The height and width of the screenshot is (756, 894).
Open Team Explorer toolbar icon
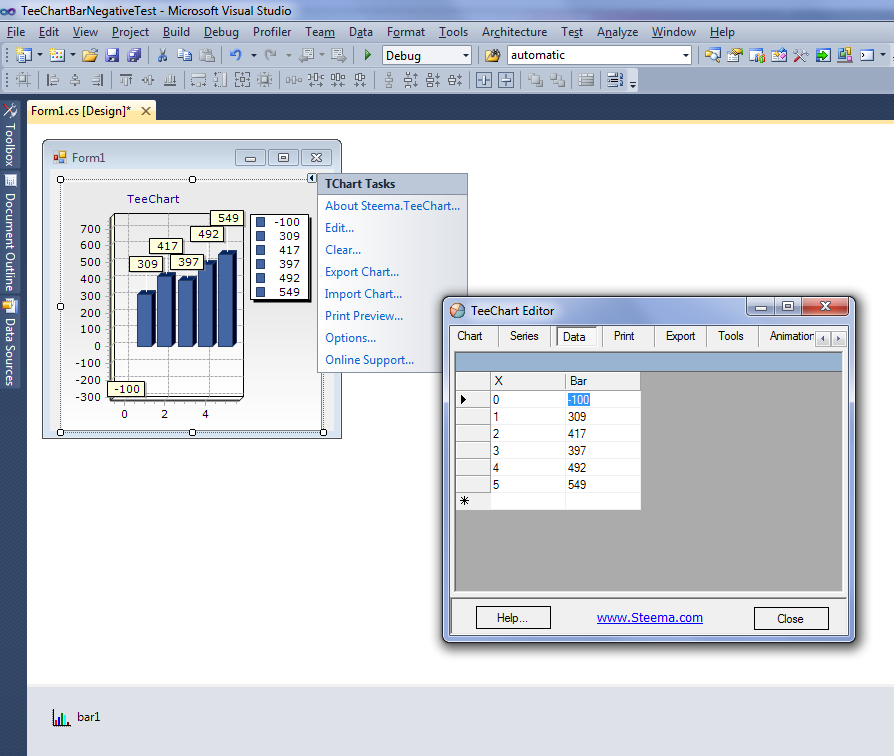tap(757, 55)
